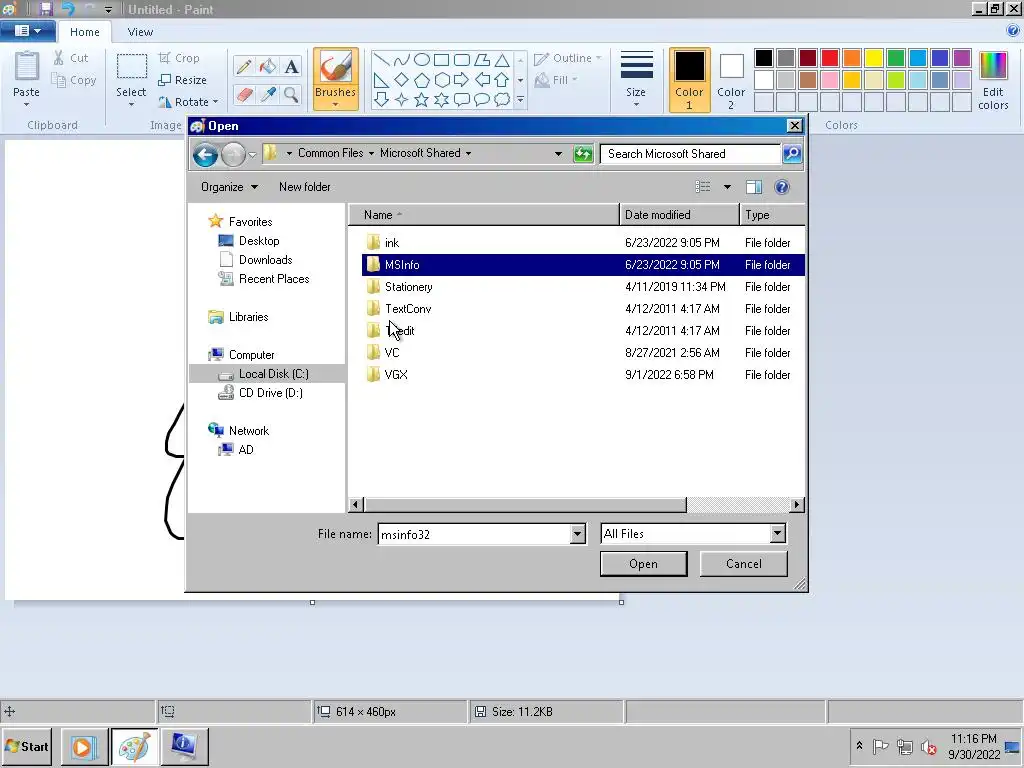
Task: Click the Name column header
Action: pos(483,215)
